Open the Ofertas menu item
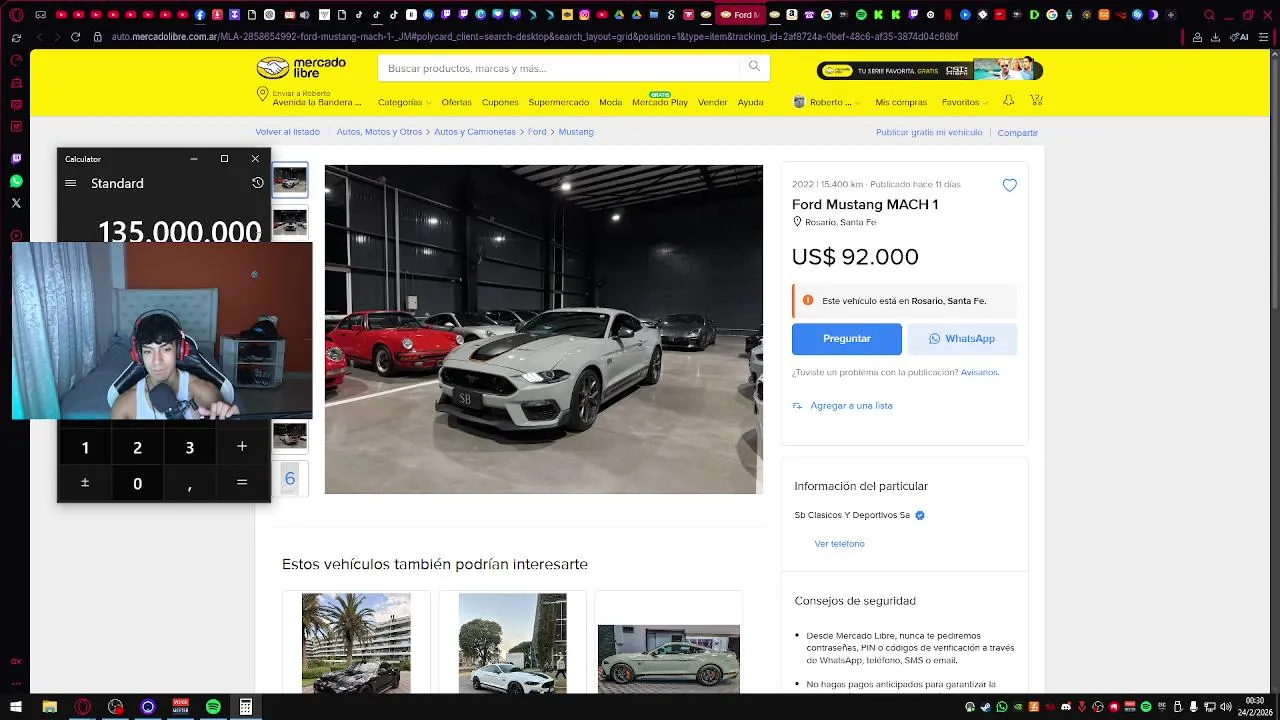1280x720 pixels. pyautogui.click(x=456, y=102)
